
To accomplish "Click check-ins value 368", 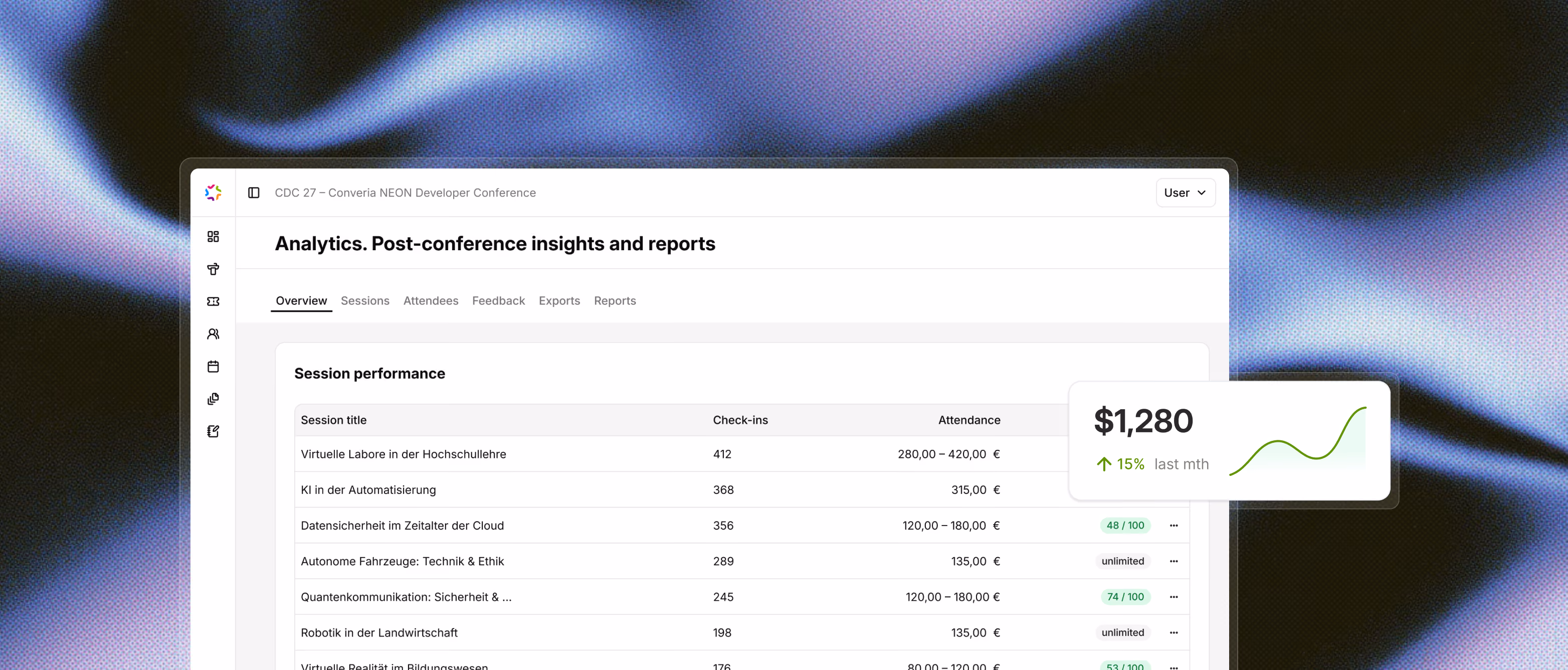I will (x=723, y=490).
